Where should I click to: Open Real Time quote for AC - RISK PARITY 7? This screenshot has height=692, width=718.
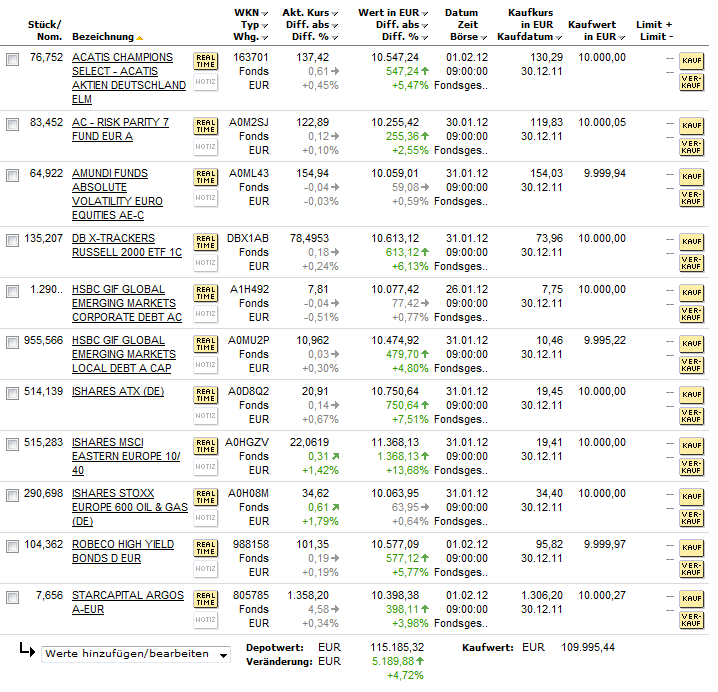point(206,126)
